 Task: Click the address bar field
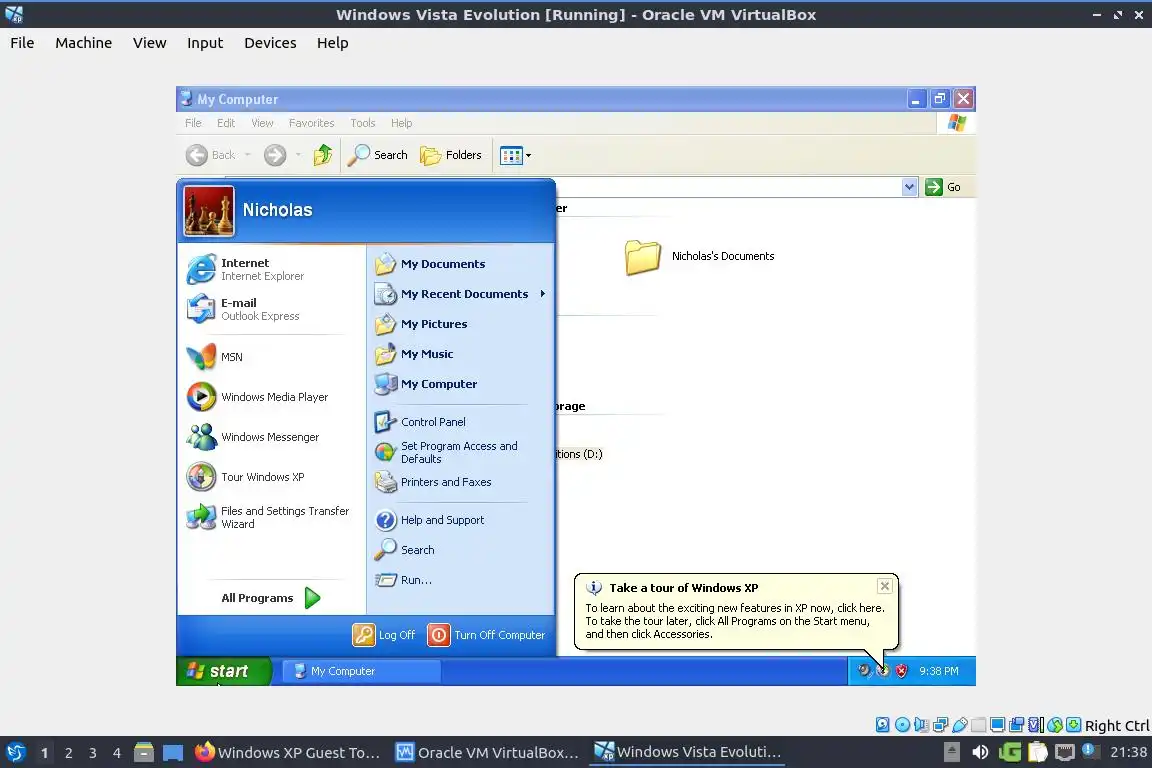[x=727, y=187]
